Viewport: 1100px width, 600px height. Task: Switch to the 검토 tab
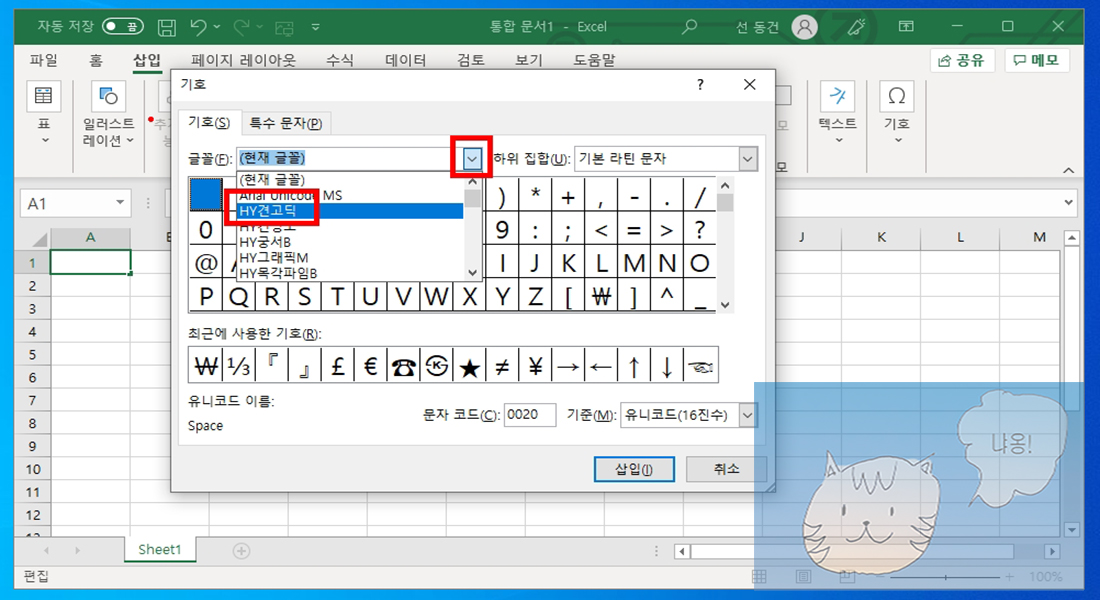coord(471,60)
